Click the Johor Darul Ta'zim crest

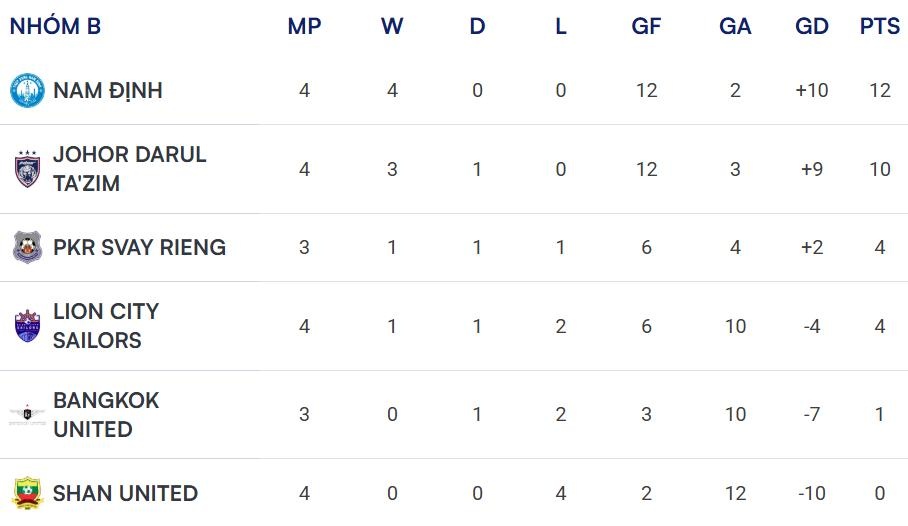click(x=27, y=169)
